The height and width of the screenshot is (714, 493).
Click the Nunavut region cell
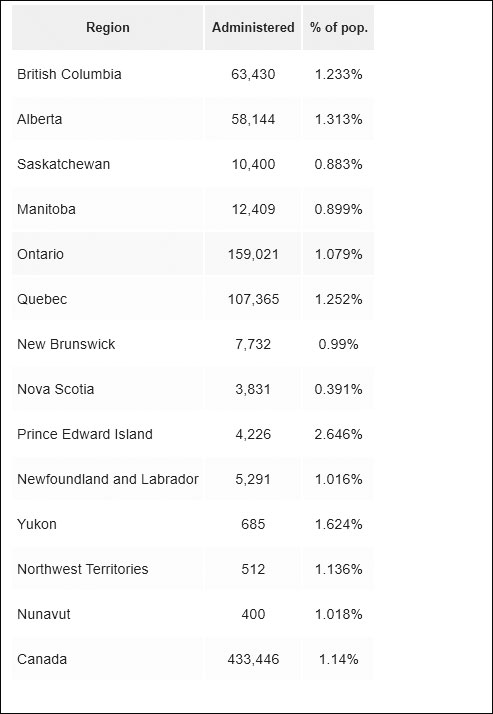(108, 614)
